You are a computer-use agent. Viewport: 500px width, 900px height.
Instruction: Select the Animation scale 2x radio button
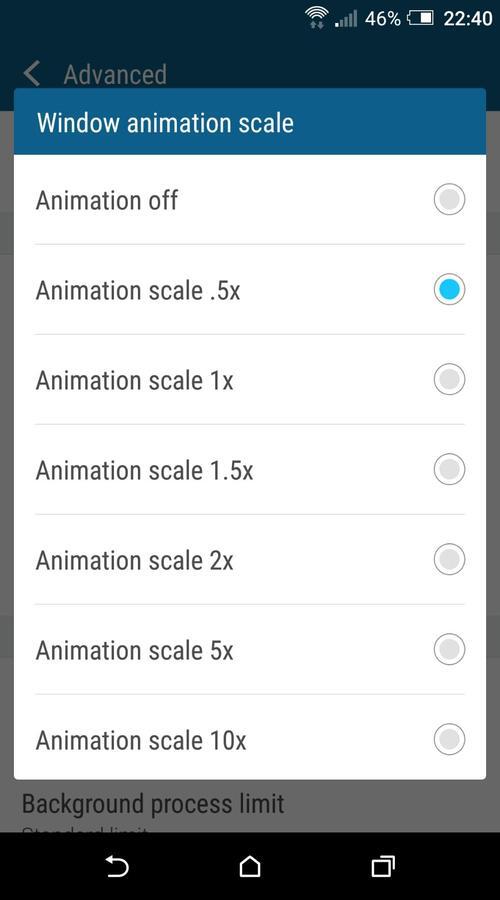click(449, 559)
